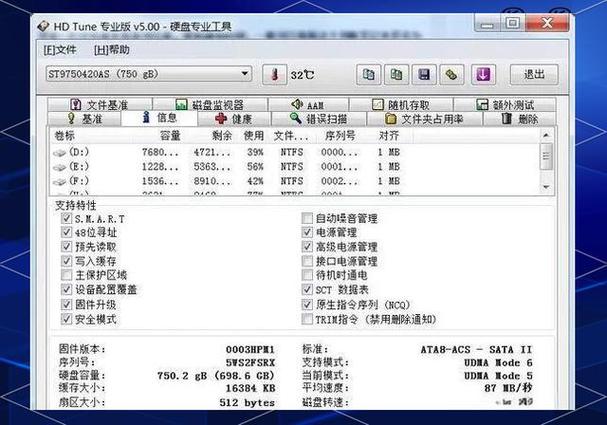Screen dimensions: 607x425
Task: Click the 卷标 column header
Action: point(64,135)
